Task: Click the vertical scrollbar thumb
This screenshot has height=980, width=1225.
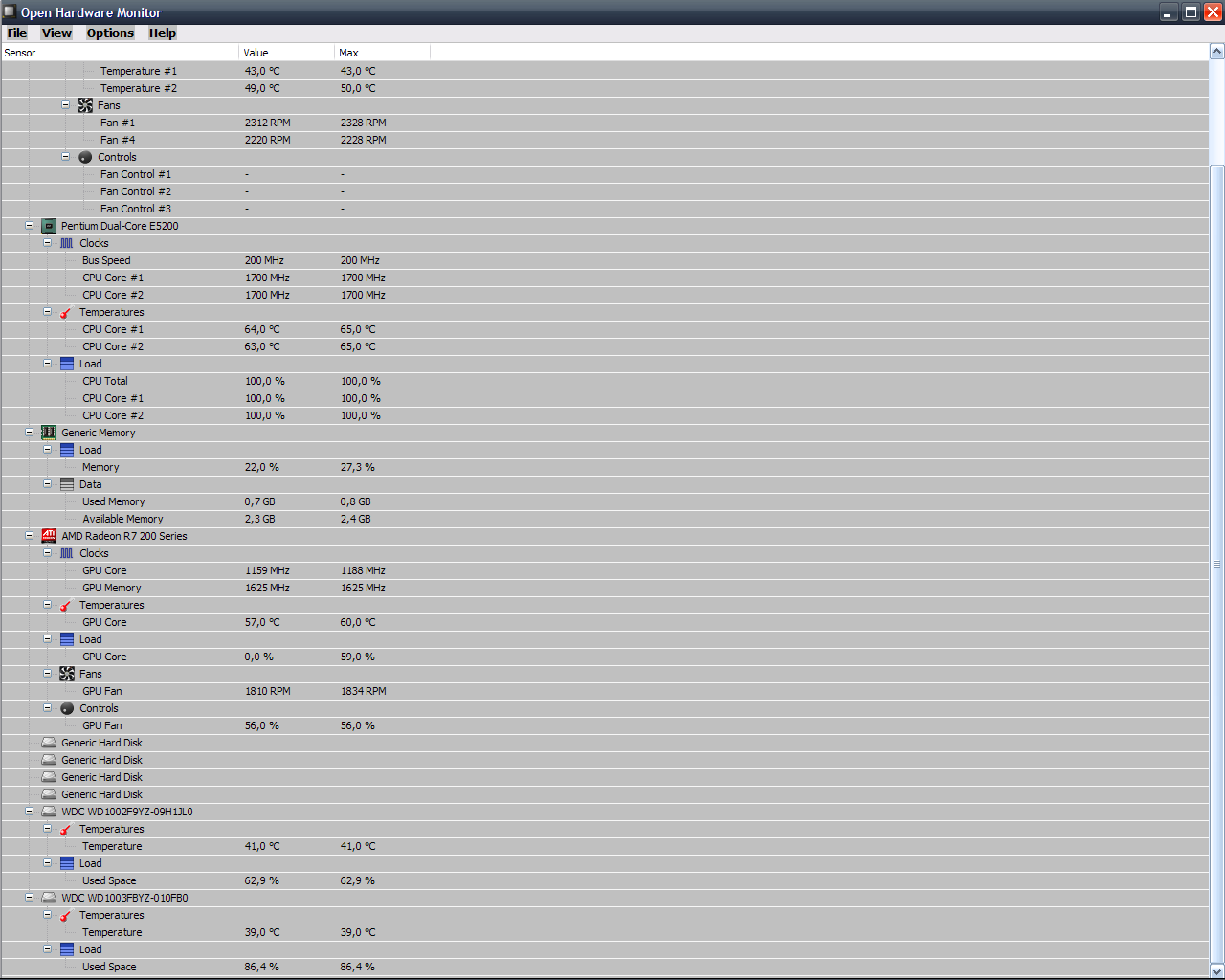Action: tap(1217, 564)
